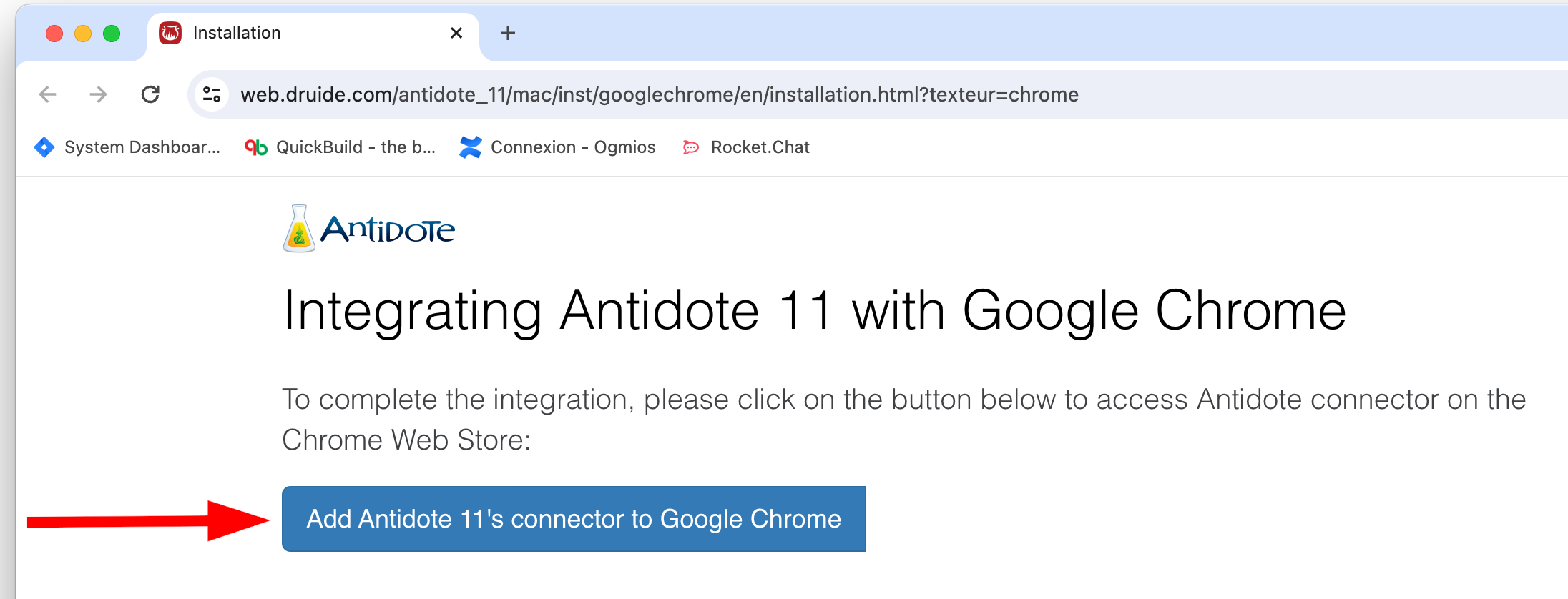Viewport: 1568px width, 599px height.
Task: Click the System Dashboard bookmark icon
Action: 44,147
